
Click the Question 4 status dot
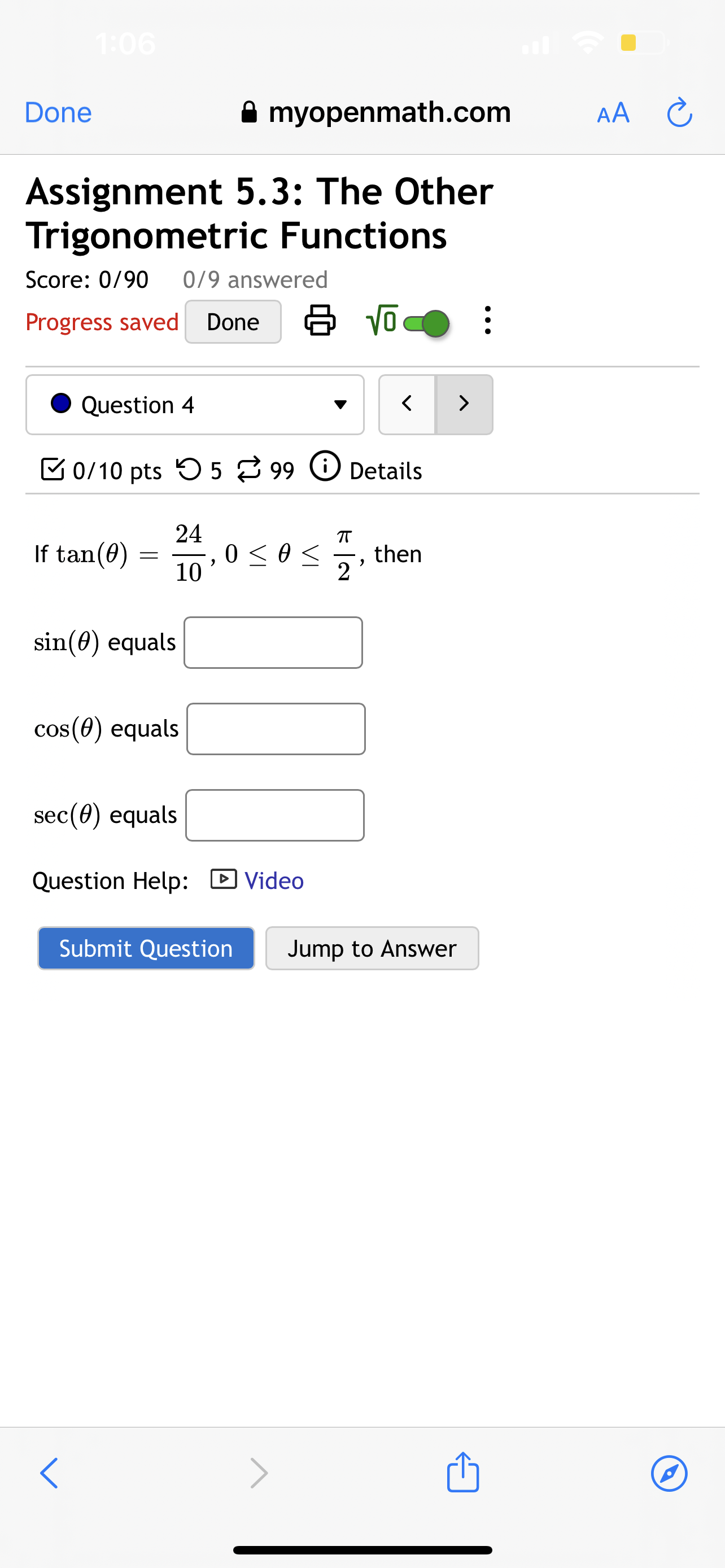60,404
